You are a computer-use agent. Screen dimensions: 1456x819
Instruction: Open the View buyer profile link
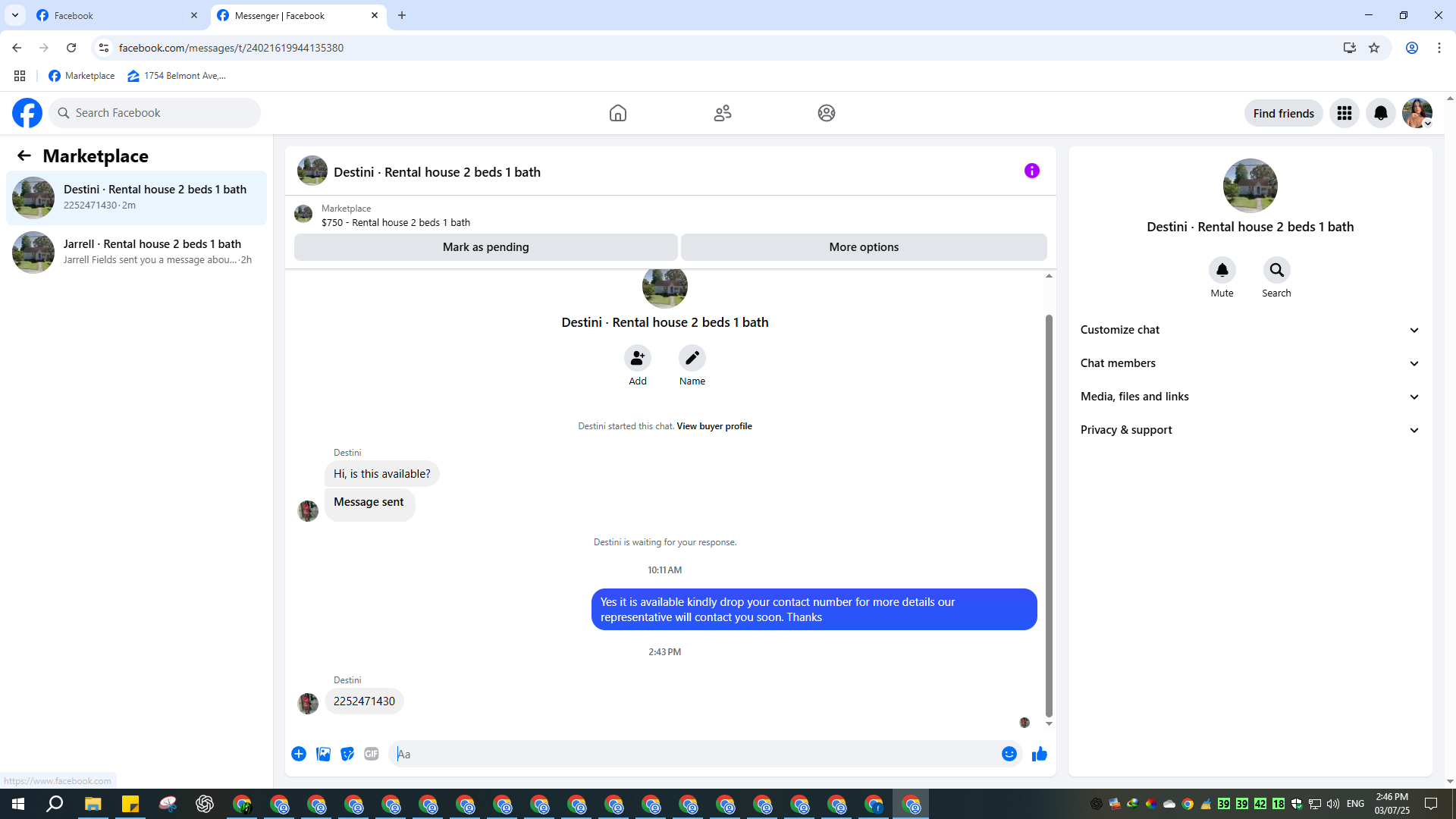(714, 426)
